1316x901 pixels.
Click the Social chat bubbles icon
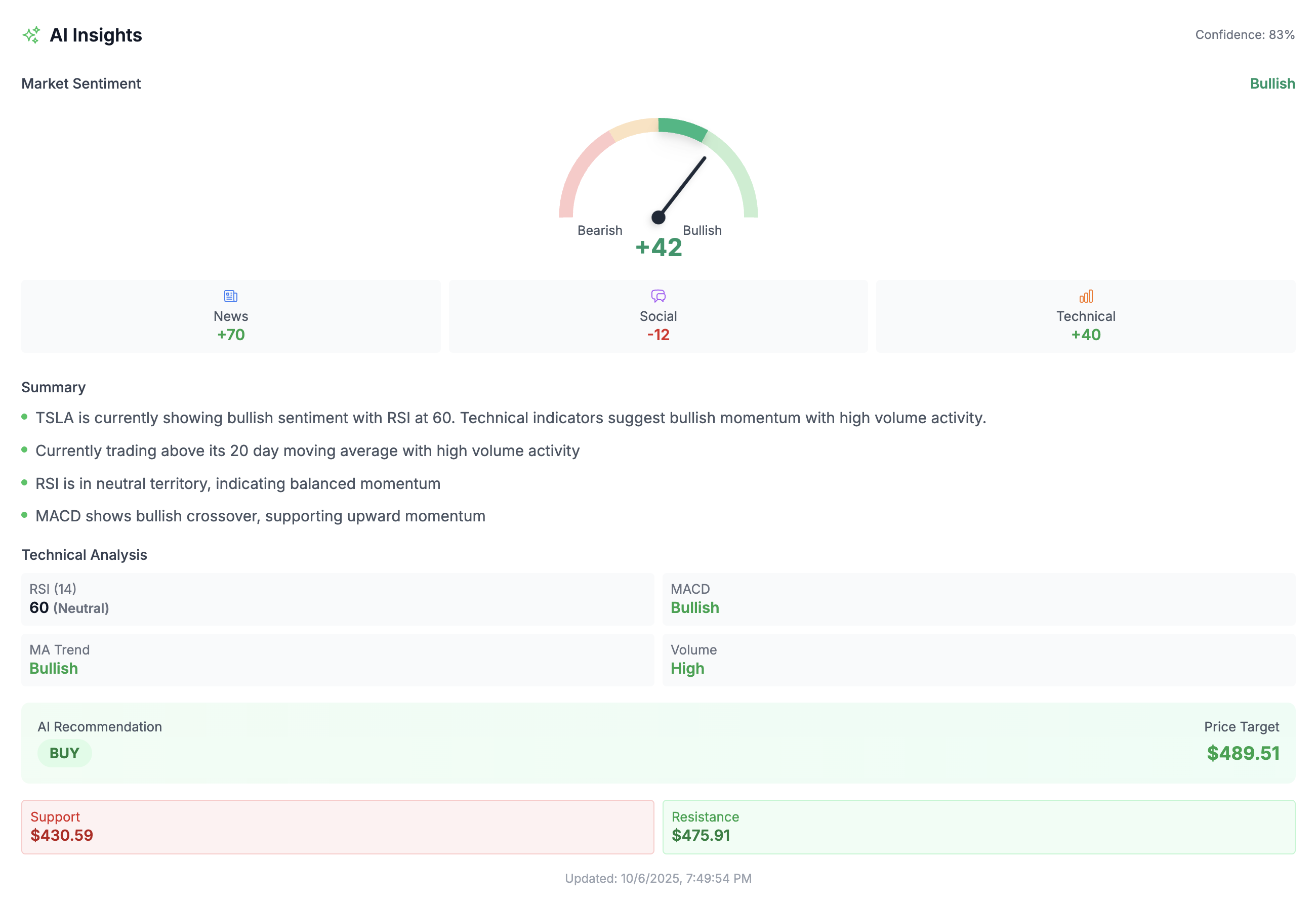click(x=658, y=296)
